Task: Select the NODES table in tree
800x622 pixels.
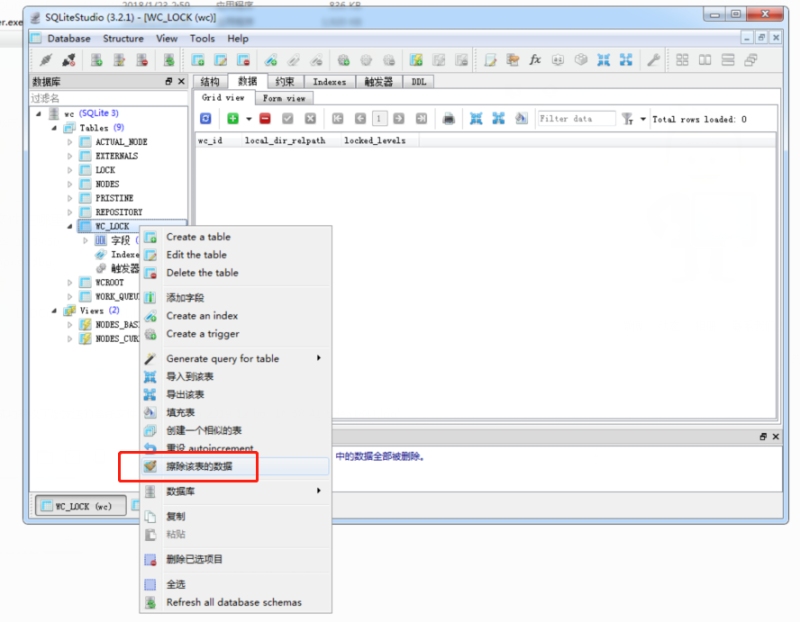Action: coord(107,184)
